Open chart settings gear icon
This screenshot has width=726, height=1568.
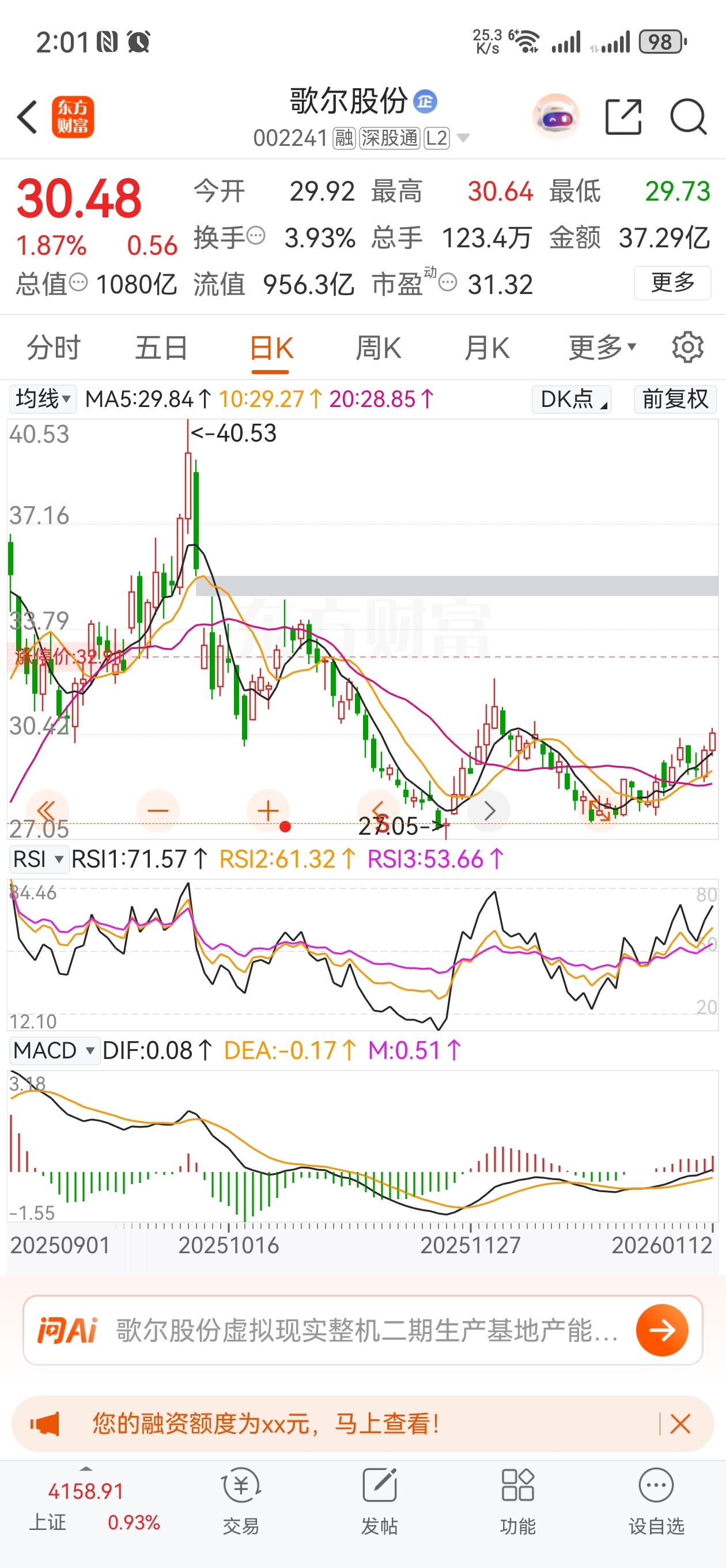coord(687,348)
